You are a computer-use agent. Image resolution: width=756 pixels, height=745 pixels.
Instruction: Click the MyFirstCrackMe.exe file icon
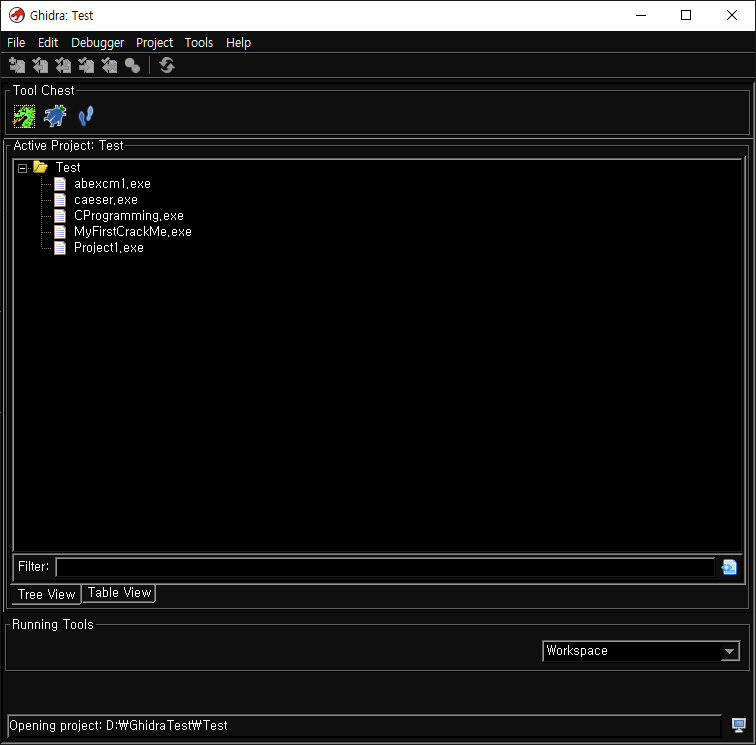pyautogui.click(x=60, y=231)
